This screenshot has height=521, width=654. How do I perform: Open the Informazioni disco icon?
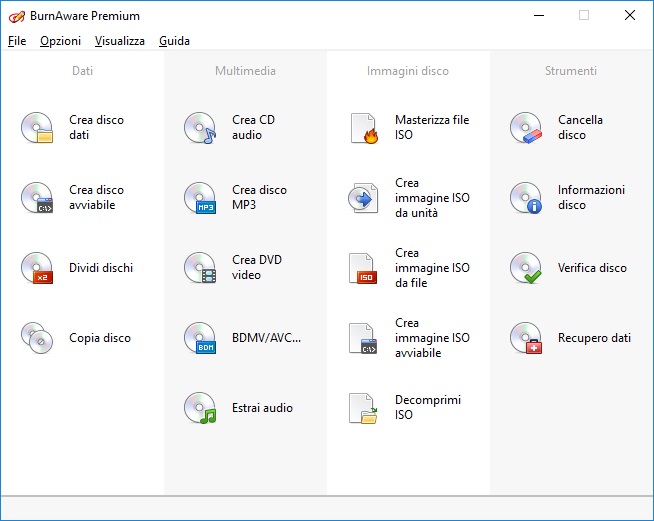point(526,198)
